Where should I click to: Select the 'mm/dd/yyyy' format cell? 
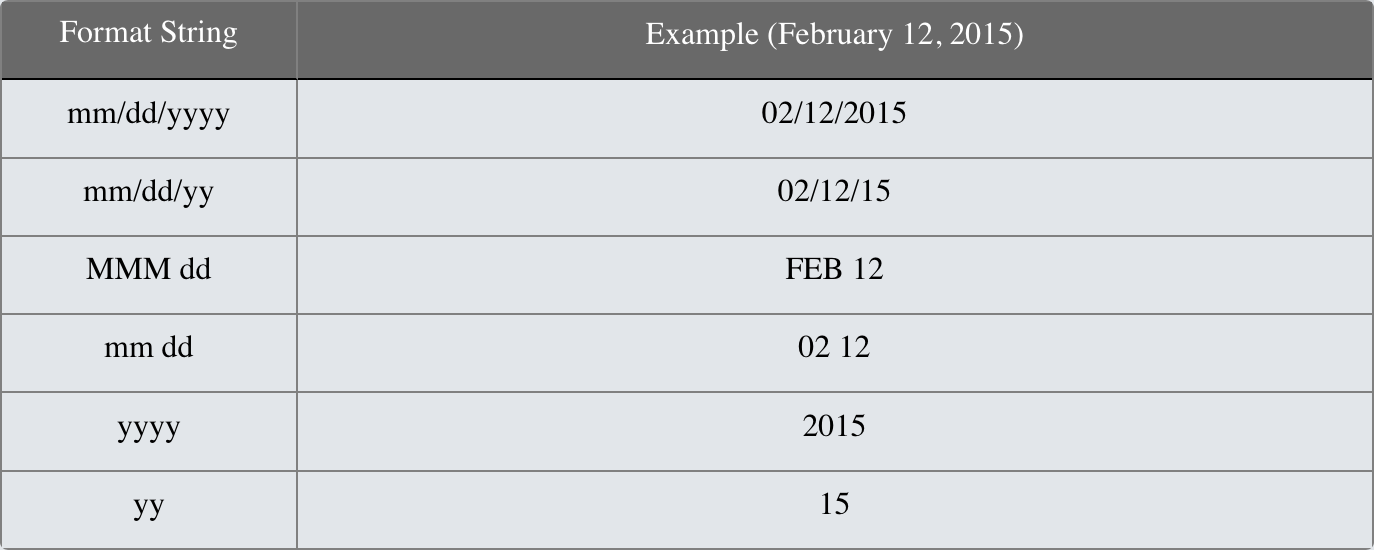click(x=148, y=114)
